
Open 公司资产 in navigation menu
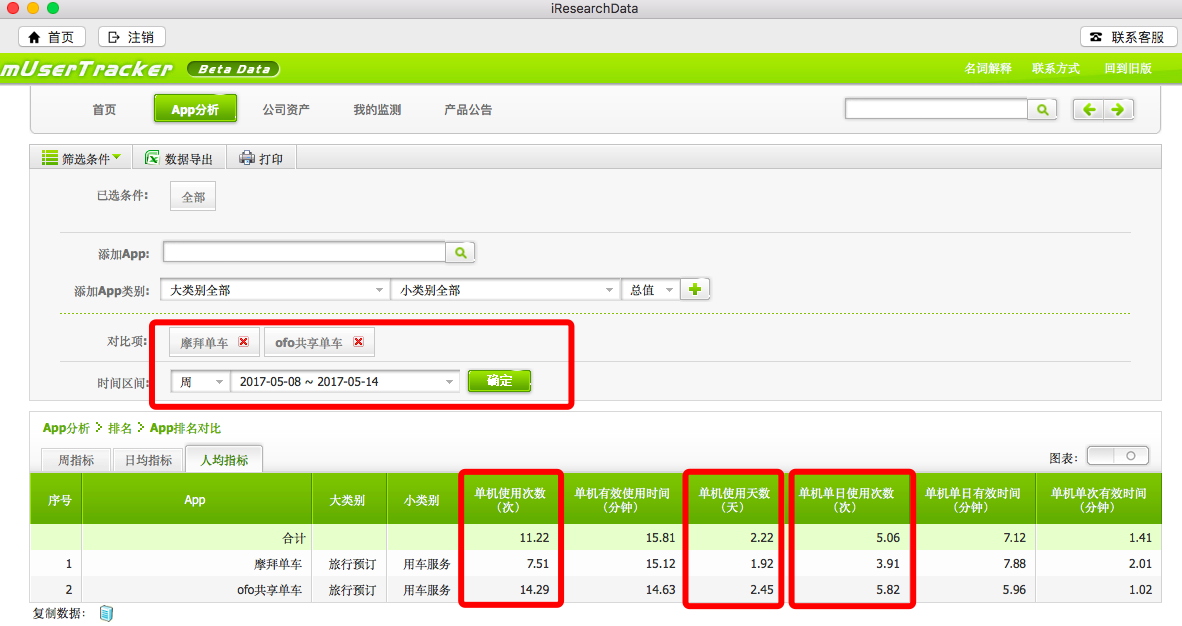coord(286,110)
